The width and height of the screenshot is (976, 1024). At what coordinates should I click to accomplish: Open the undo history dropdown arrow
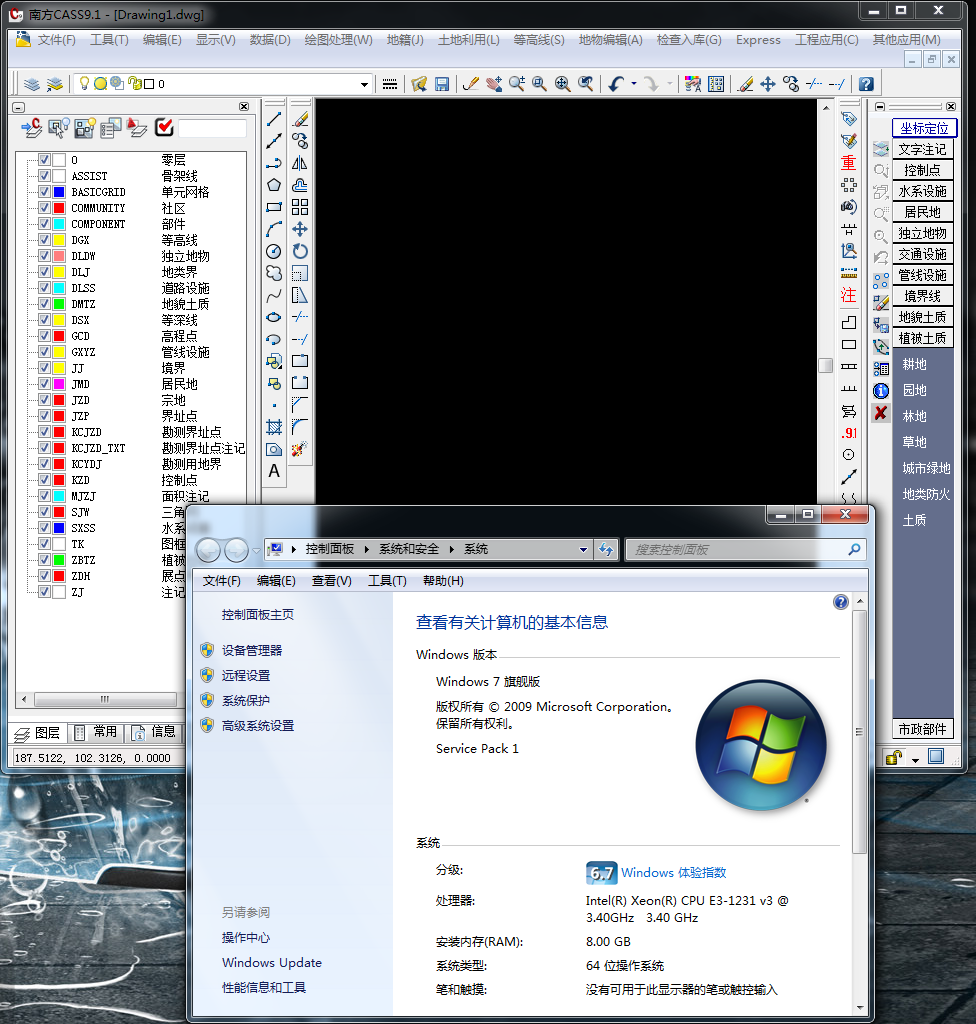click(634, 84)
